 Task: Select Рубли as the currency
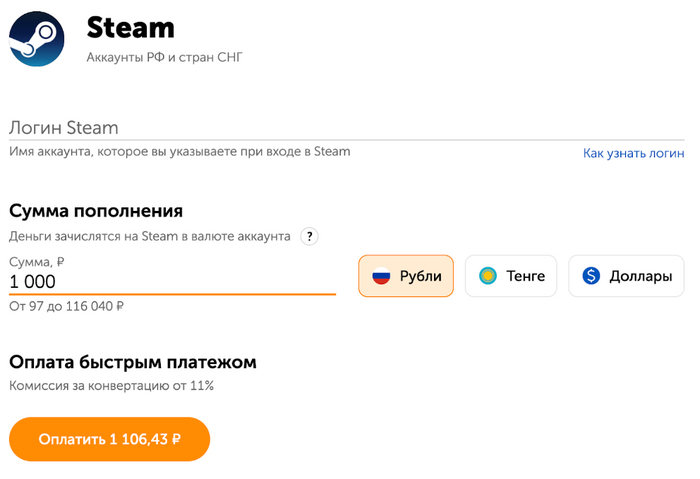pyautogui.click(x=406, y=276)
